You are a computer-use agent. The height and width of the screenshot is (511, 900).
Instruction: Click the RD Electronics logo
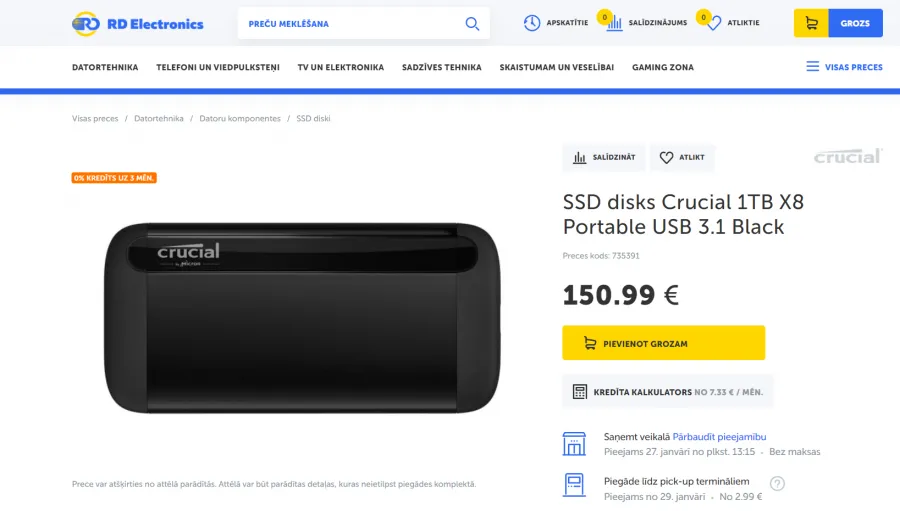[138, 24]
